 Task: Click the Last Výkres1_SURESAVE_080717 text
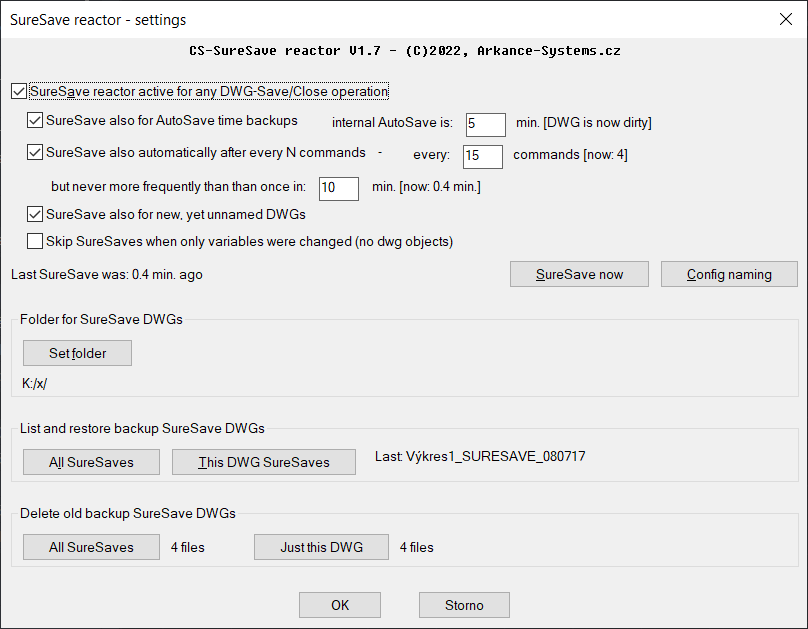pyautogui.click(x=480, y=456)
